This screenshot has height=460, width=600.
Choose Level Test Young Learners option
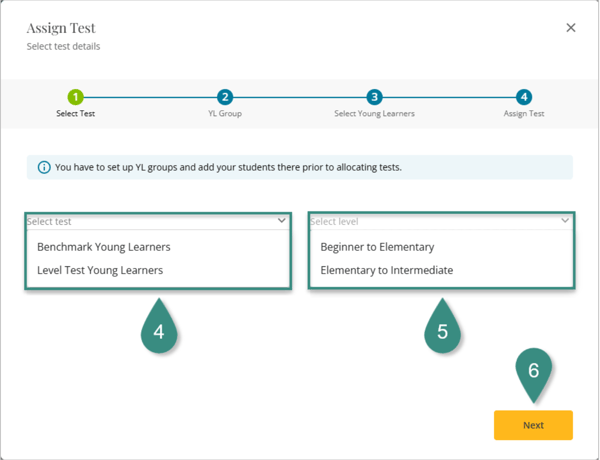pyautogui.click(x=100, y=270)
